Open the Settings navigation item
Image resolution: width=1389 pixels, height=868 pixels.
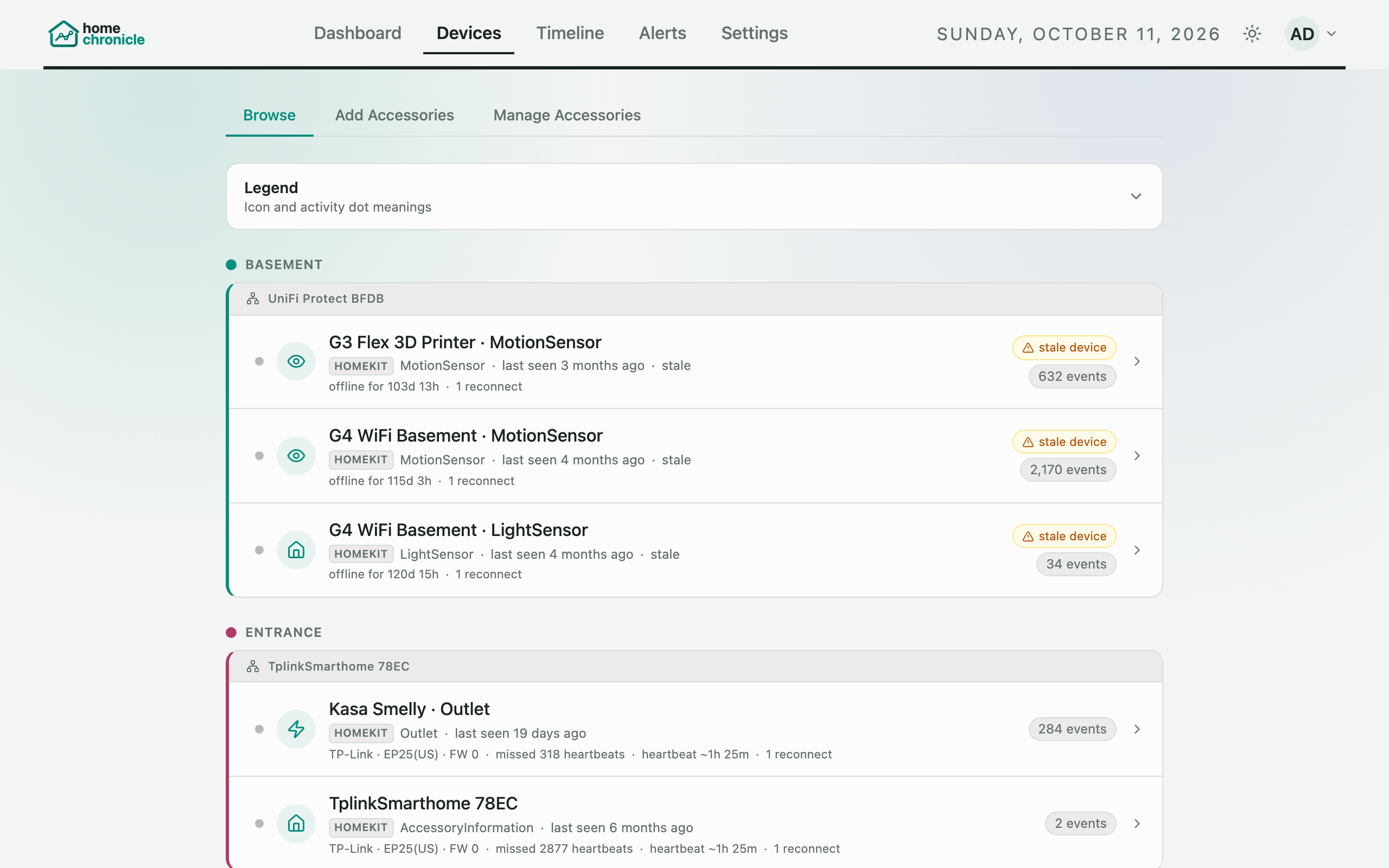click(754, 33)
